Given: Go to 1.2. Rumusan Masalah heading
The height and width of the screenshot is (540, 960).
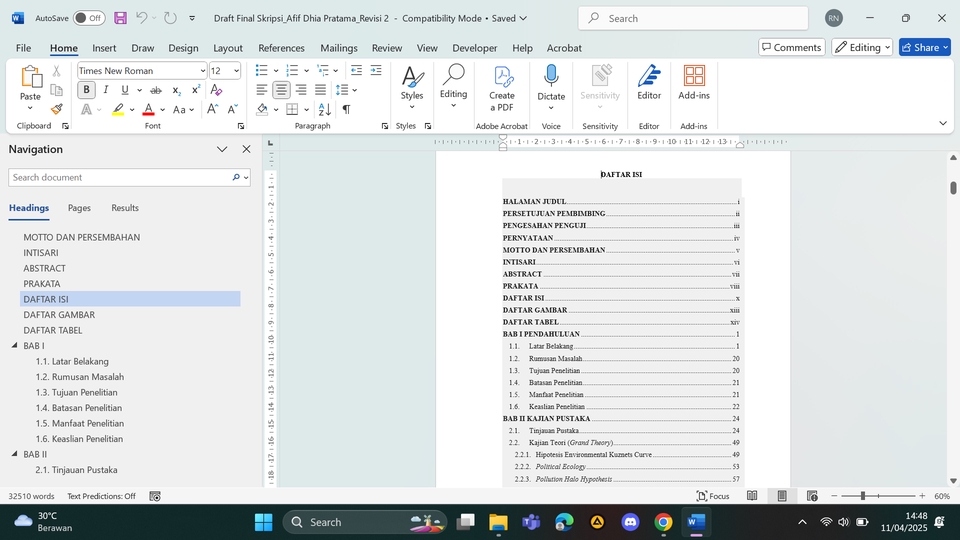Looking at the screenshot, I should click(80, 377).
